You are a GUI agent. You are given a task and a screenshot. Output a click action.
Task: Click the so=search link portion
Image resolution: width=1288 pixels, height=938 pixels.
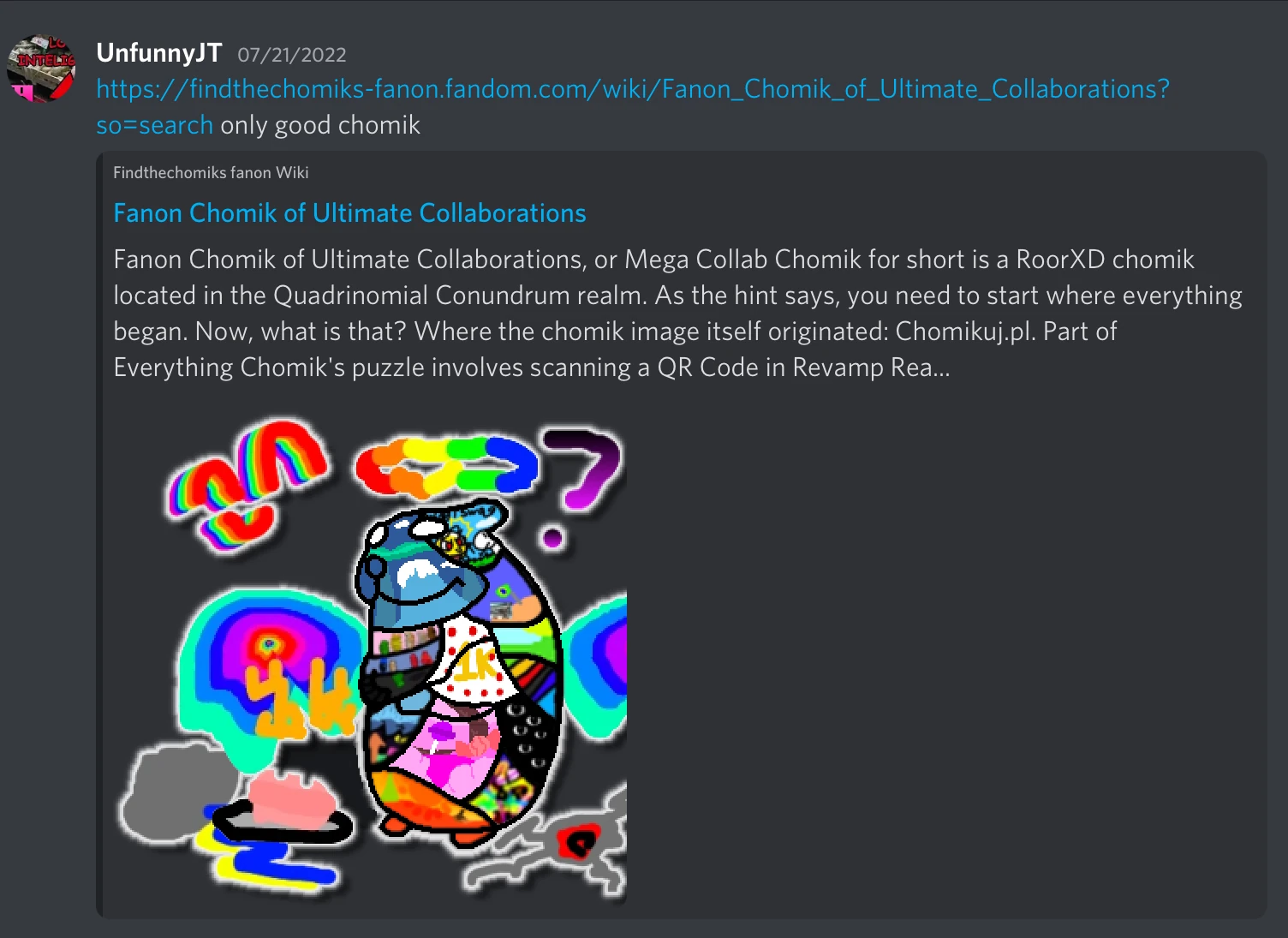coord(154,125)
